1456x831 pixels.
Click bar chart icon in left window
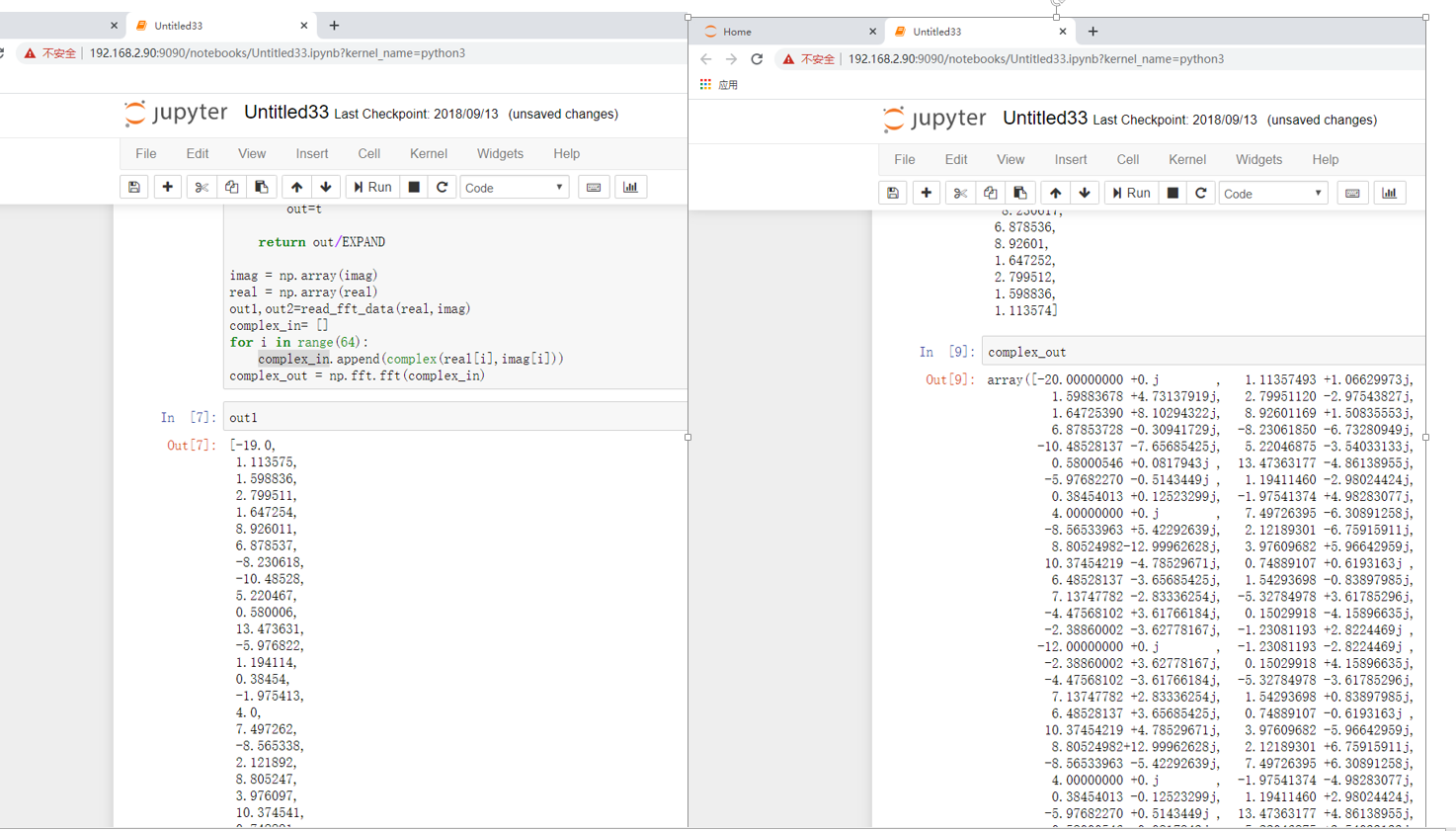coord(630,187)
